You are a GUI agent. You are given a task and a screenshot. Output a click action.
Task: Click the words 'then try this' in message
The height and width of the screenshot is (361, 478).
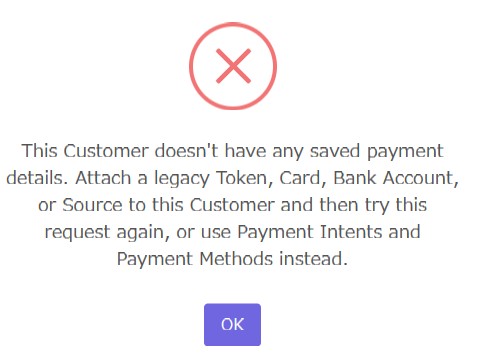pos(373,205)
